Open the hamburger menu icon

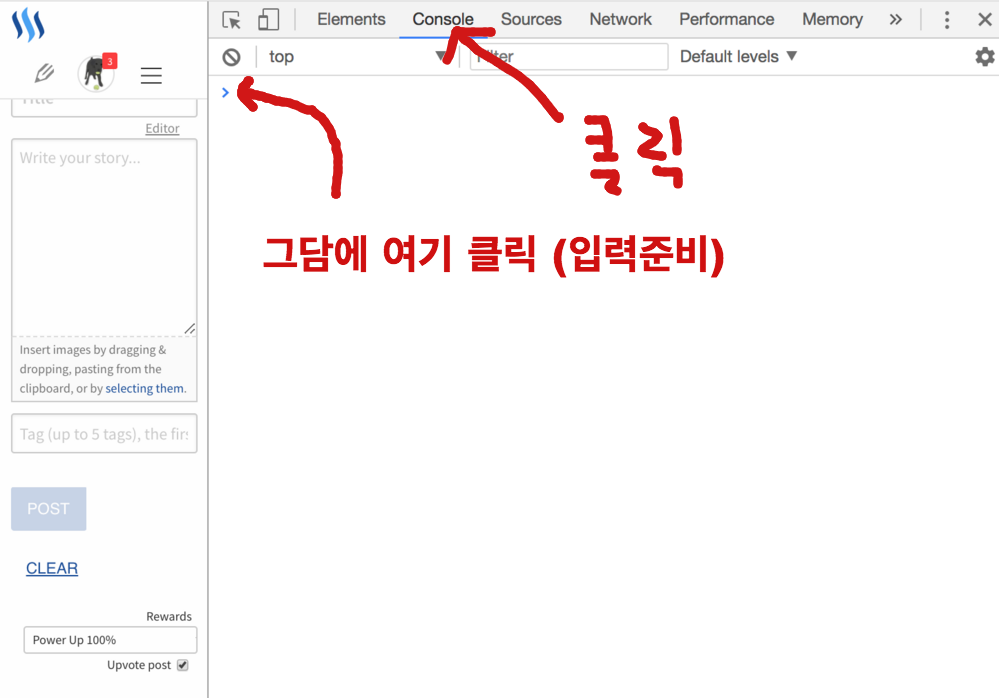(x=151, y=75)
